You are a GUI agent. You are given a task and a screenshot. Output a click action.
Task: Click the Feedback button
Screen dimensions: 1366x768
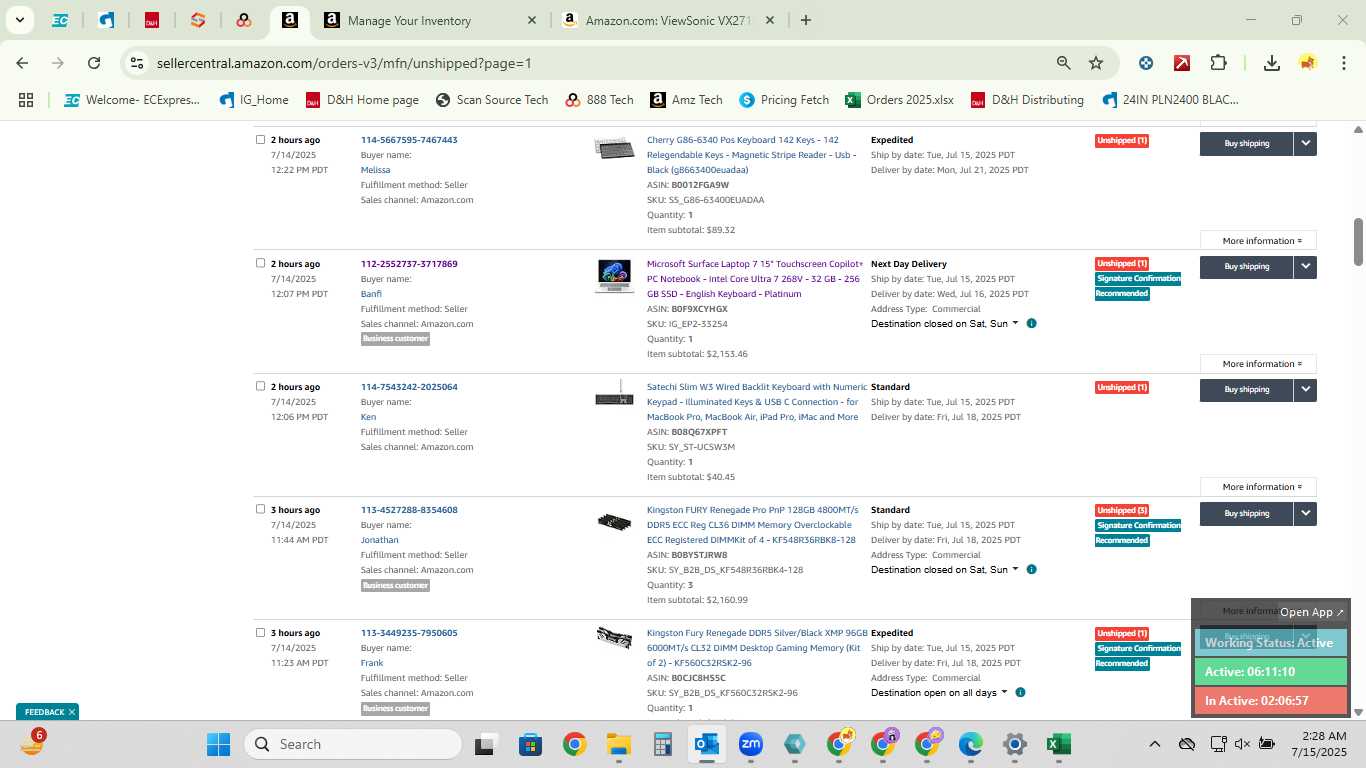(x=46, y=712)
